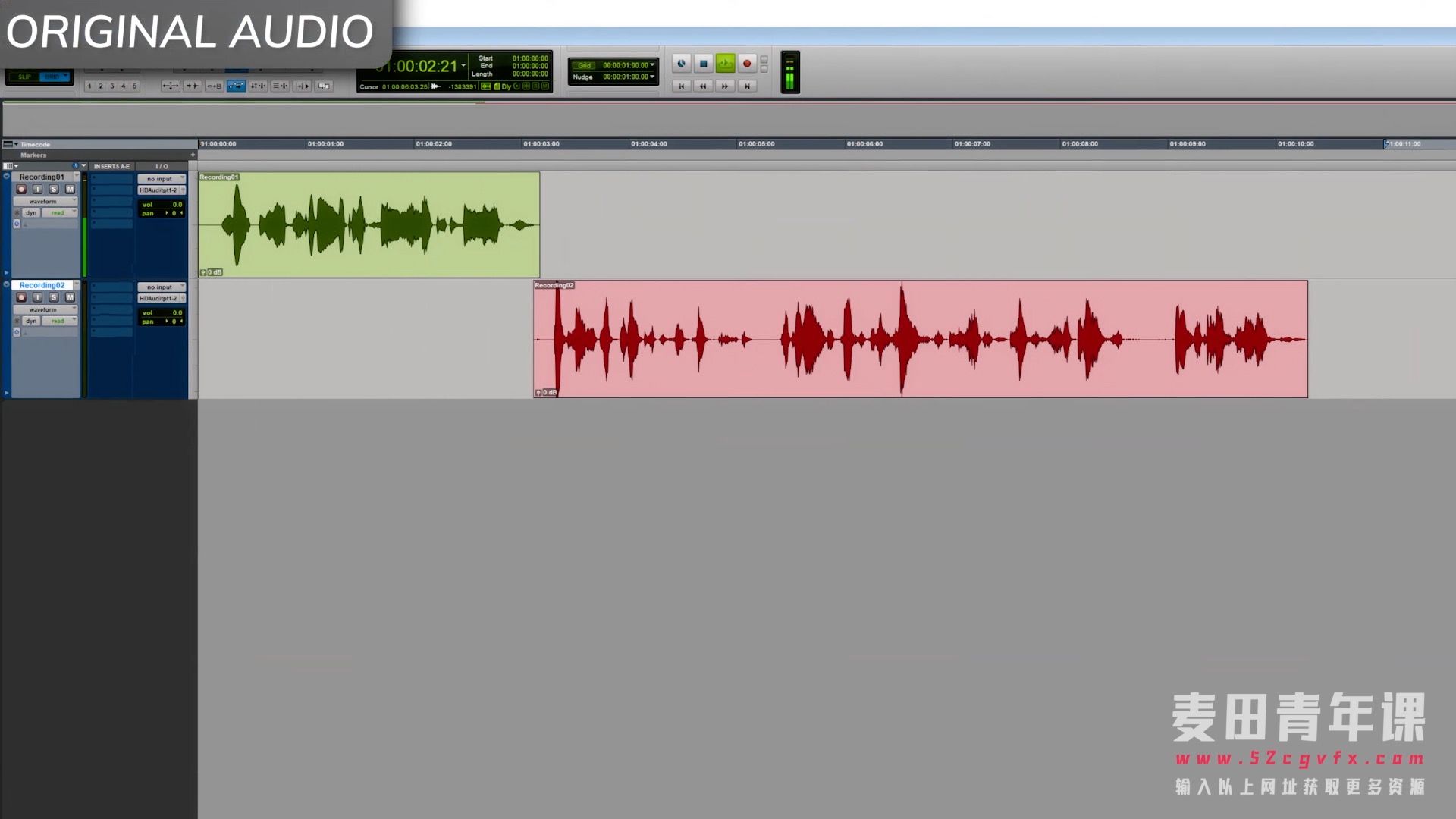Screen dimensions: 1456x819
Task: Solo the Recording02 track
Action: [54, 298]
